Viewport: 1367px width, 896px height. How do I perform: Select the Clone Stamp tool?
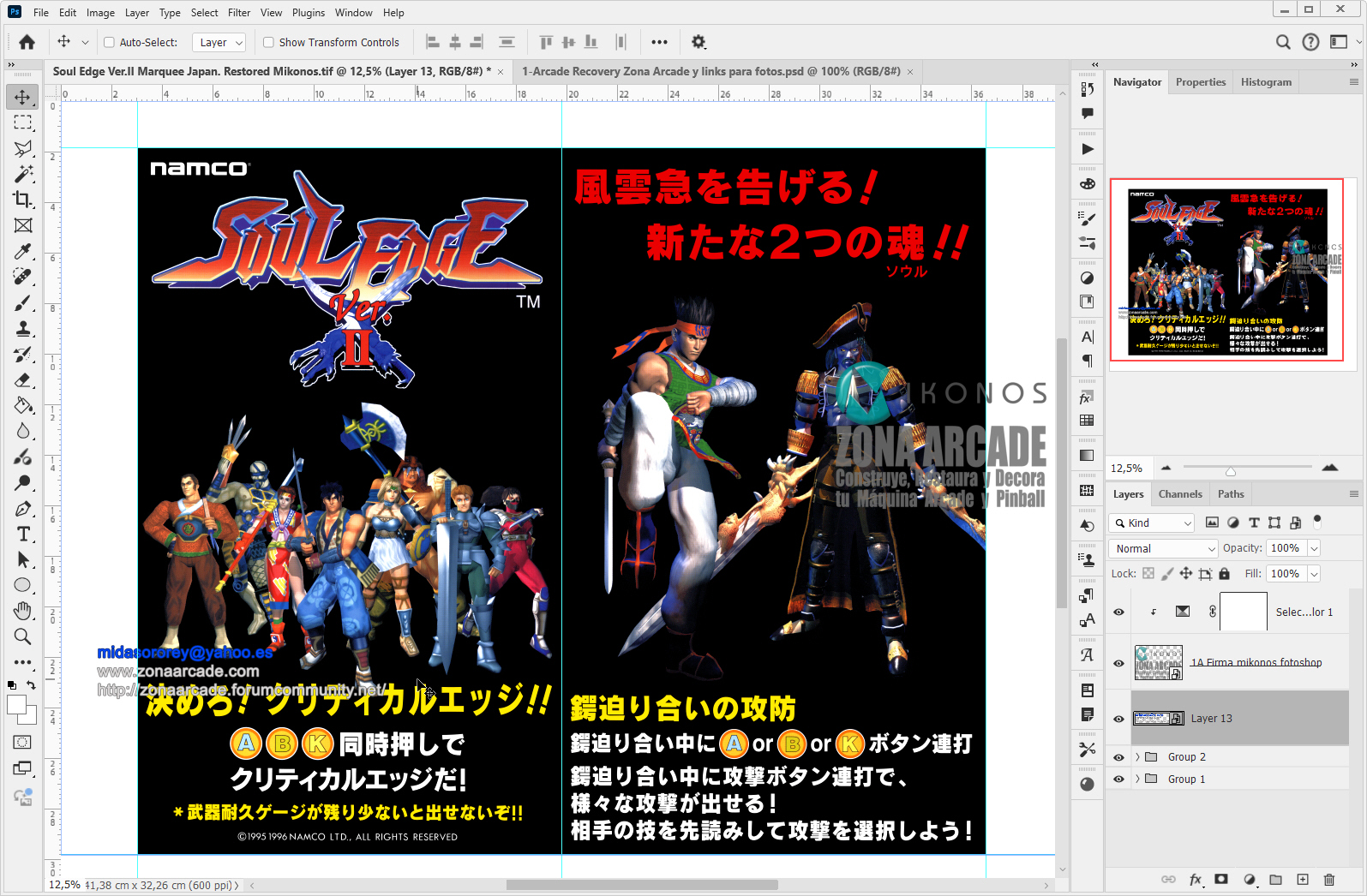[x=23, y=328]
